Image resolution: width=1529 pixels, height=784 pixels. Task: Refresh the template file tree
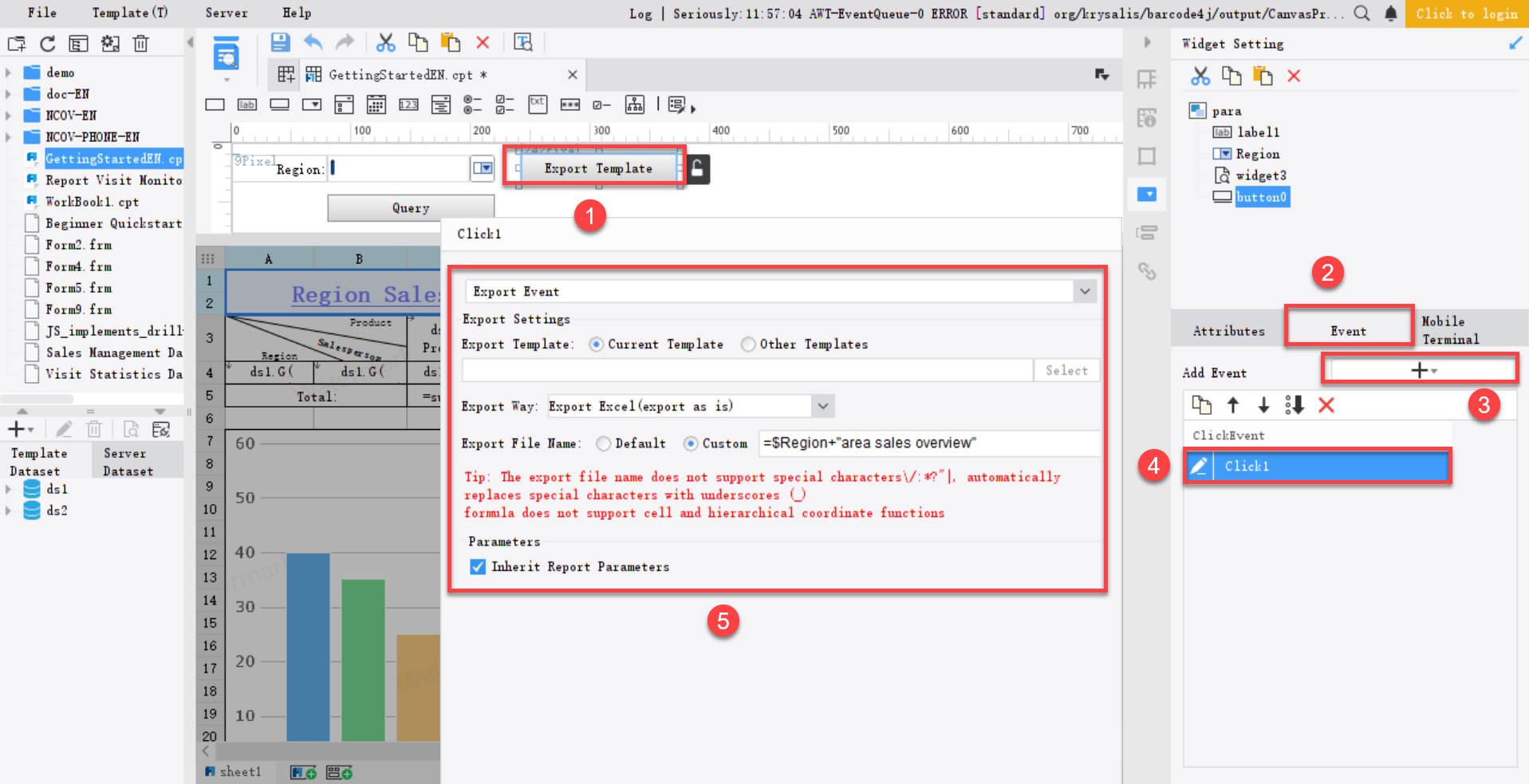point(48,44)
